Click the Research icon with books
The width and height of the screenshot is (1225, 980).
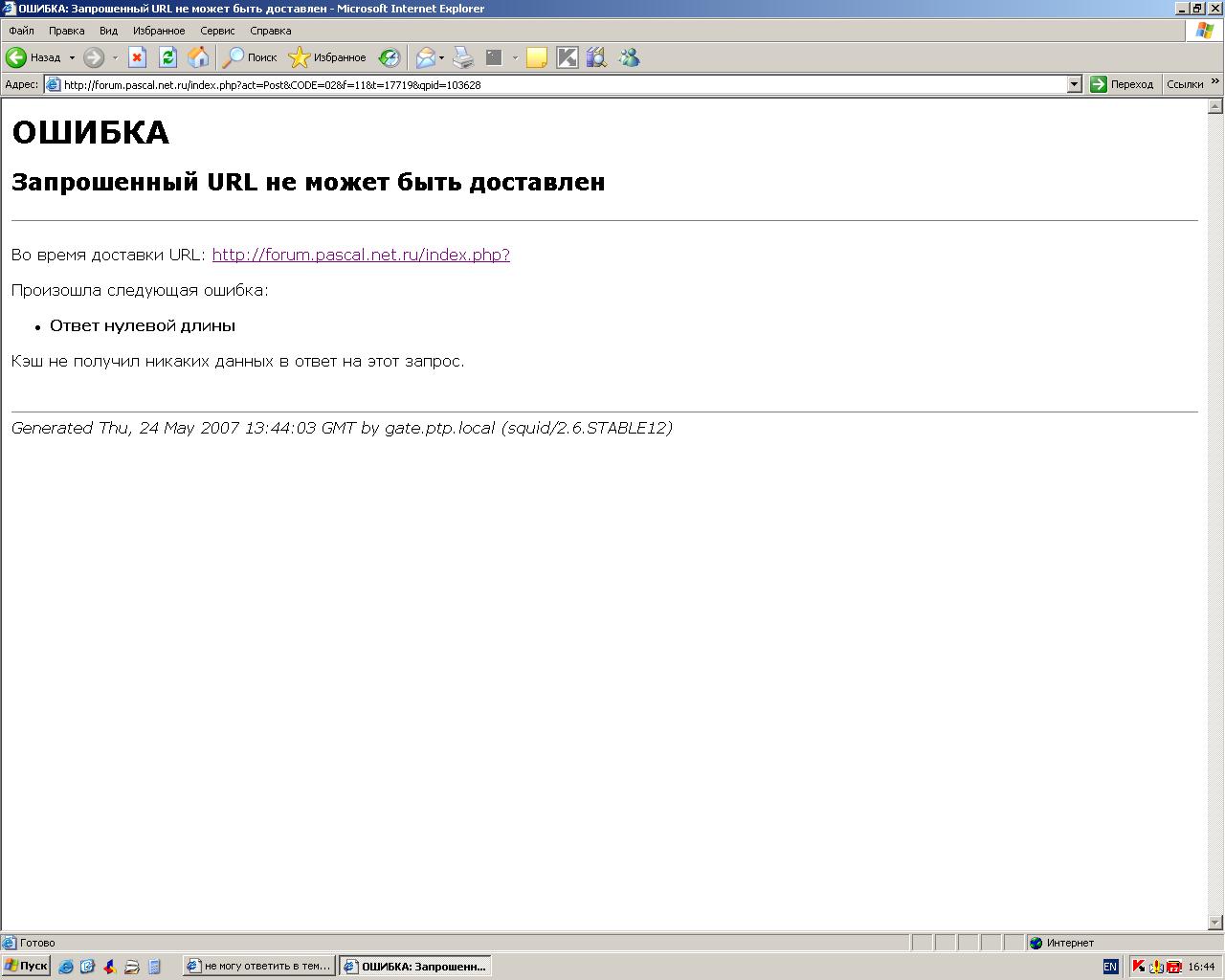coord(596,57)
